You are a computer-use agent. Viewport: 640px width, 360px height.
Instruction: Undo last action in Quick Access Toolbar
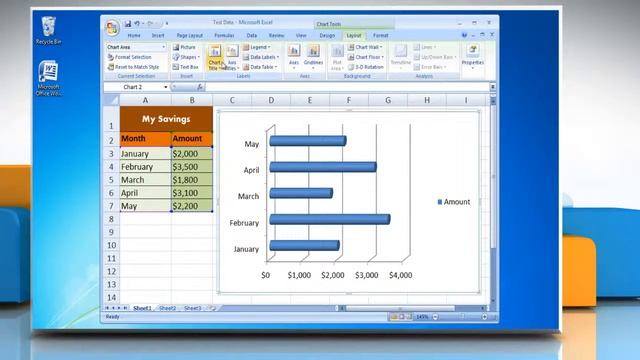click(x=137, y=24)
